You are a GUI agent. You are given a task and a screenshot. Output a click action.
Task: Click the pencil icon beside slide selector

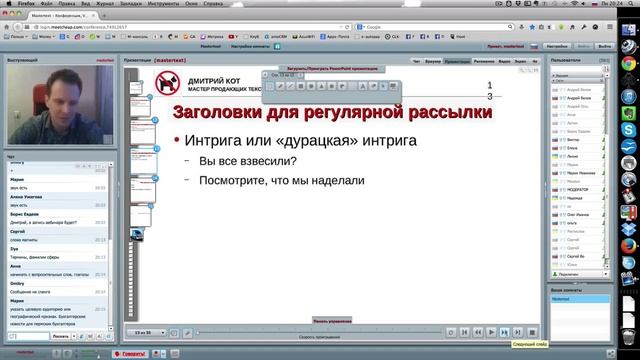point(187,333)
